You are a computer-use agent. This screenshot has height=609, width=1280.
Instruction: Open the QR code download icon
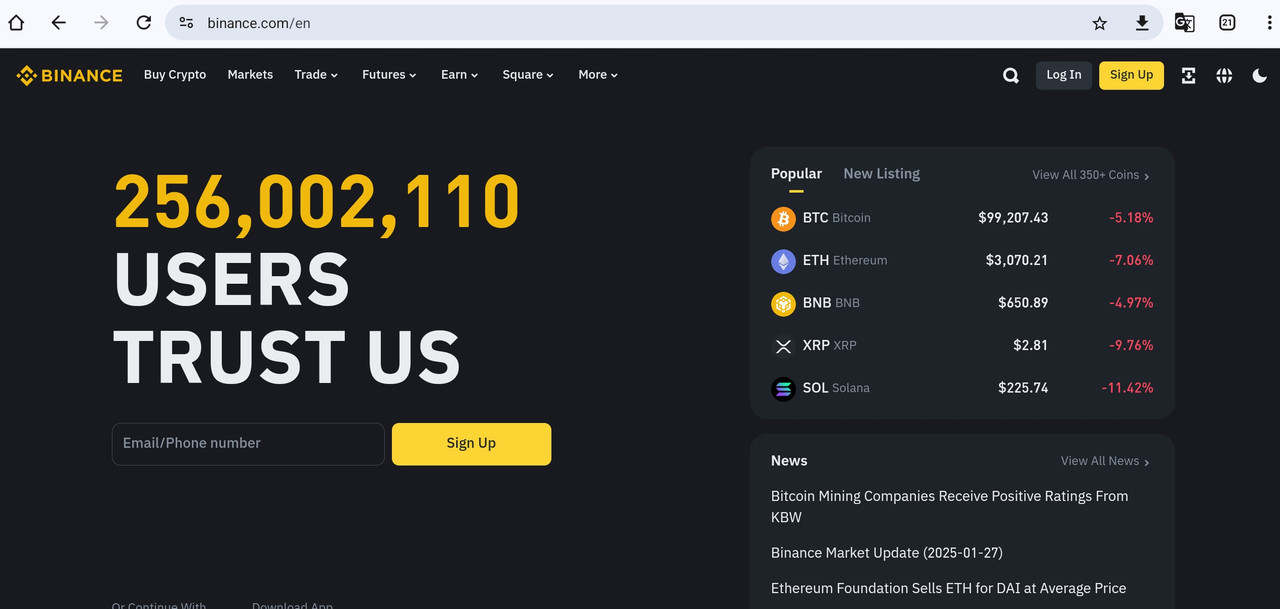(1188, 75)
